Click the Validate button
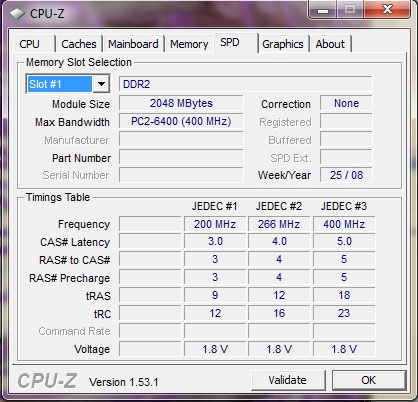 point(288,380)
